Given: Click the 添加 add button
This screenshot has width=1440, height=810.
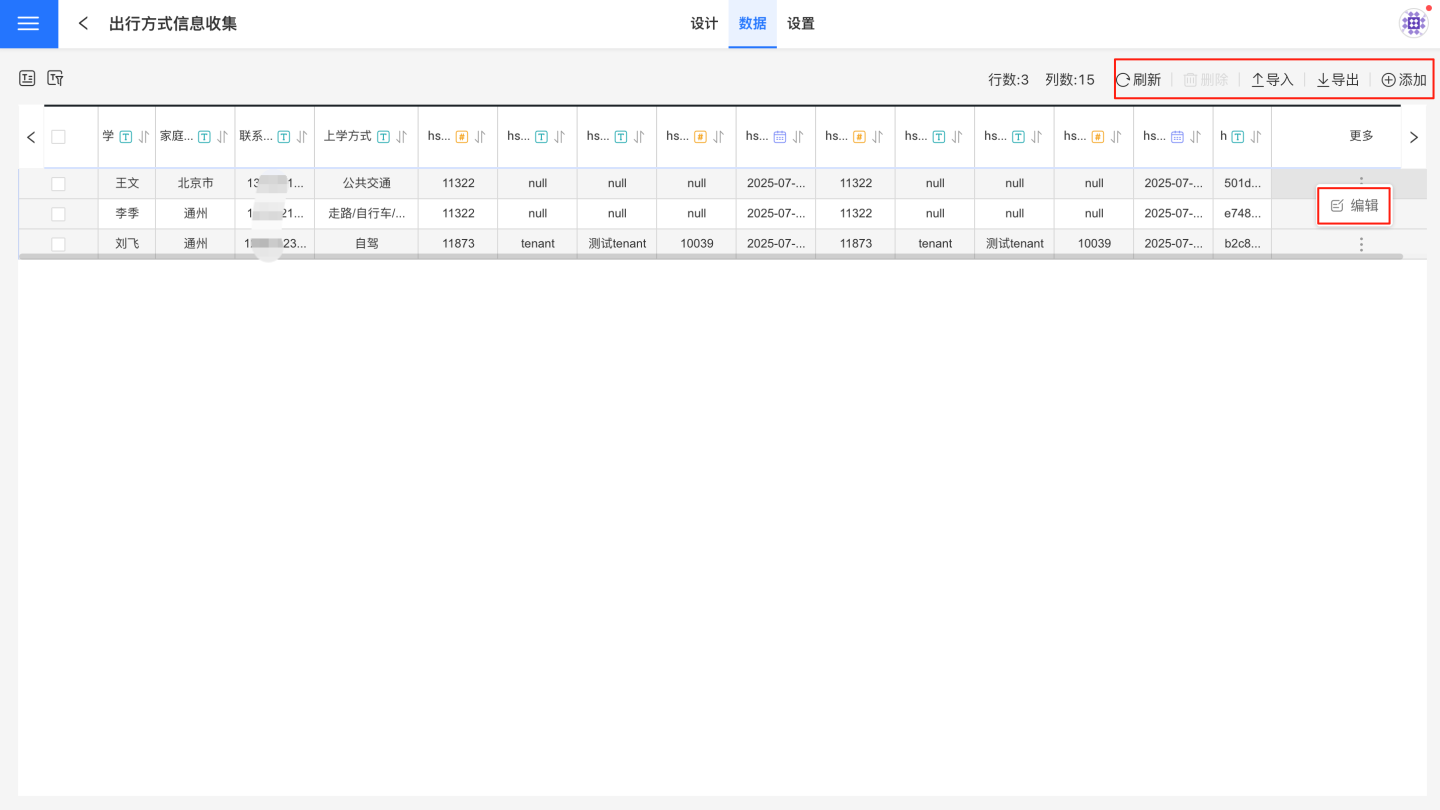Looking at the screenshot, I should pyautogui.click(x=1404, y=80).
